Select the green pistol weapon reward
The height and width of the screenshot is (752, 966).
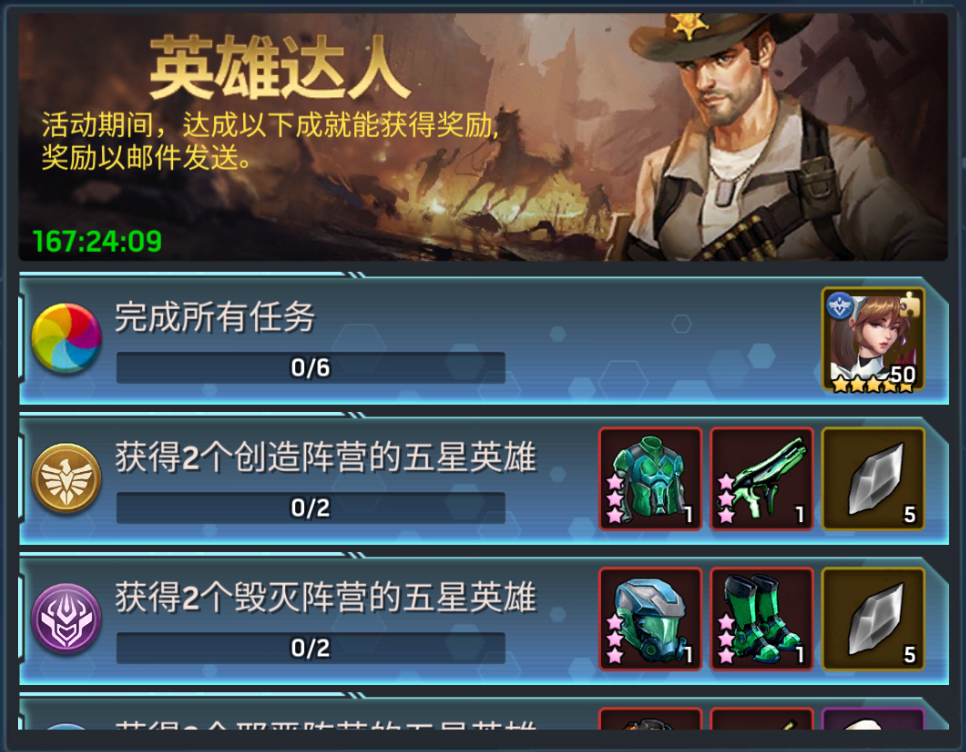pyautogui.click(x=762, y=479)
